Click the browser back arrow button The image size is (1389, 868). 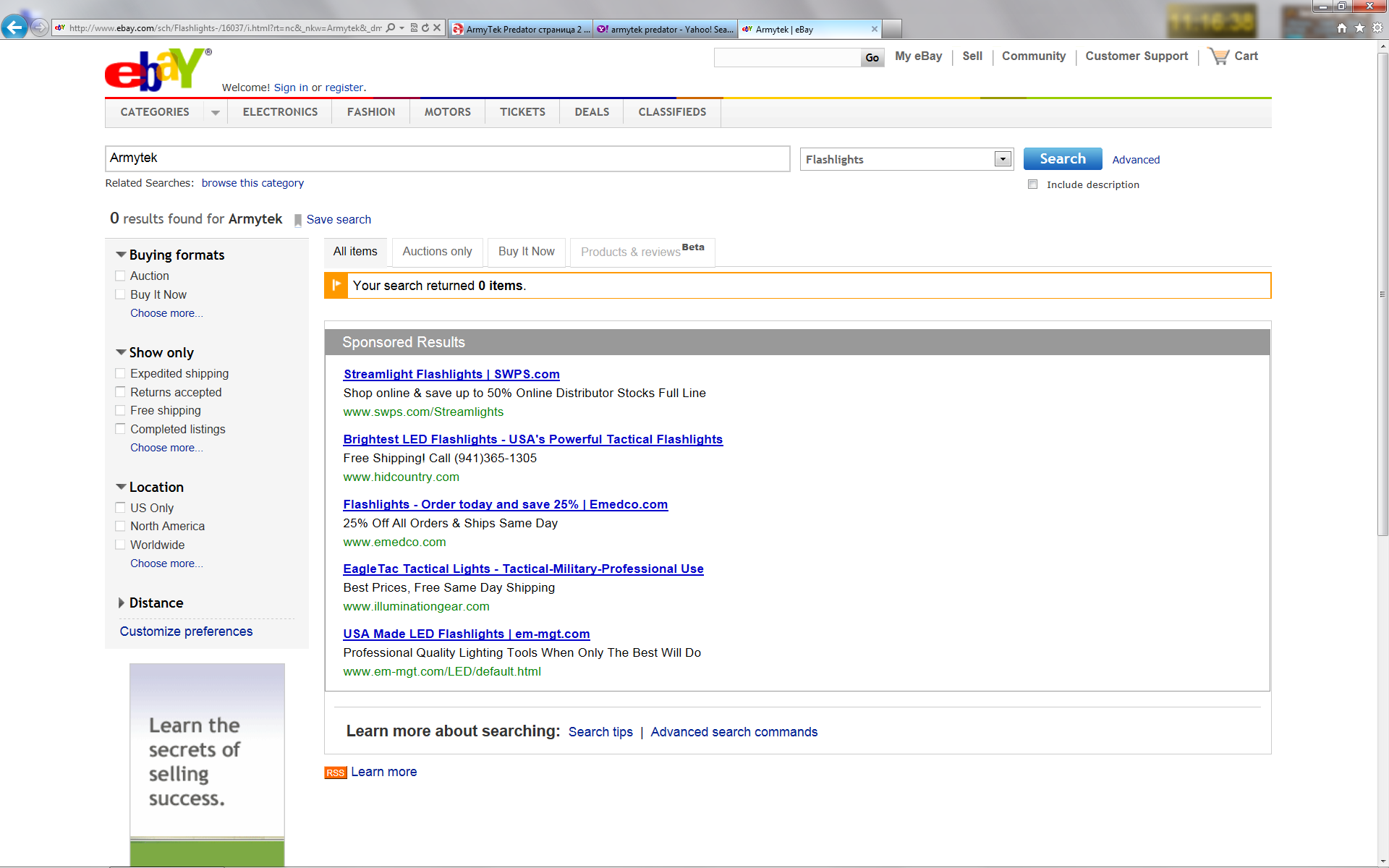[14, 27]
